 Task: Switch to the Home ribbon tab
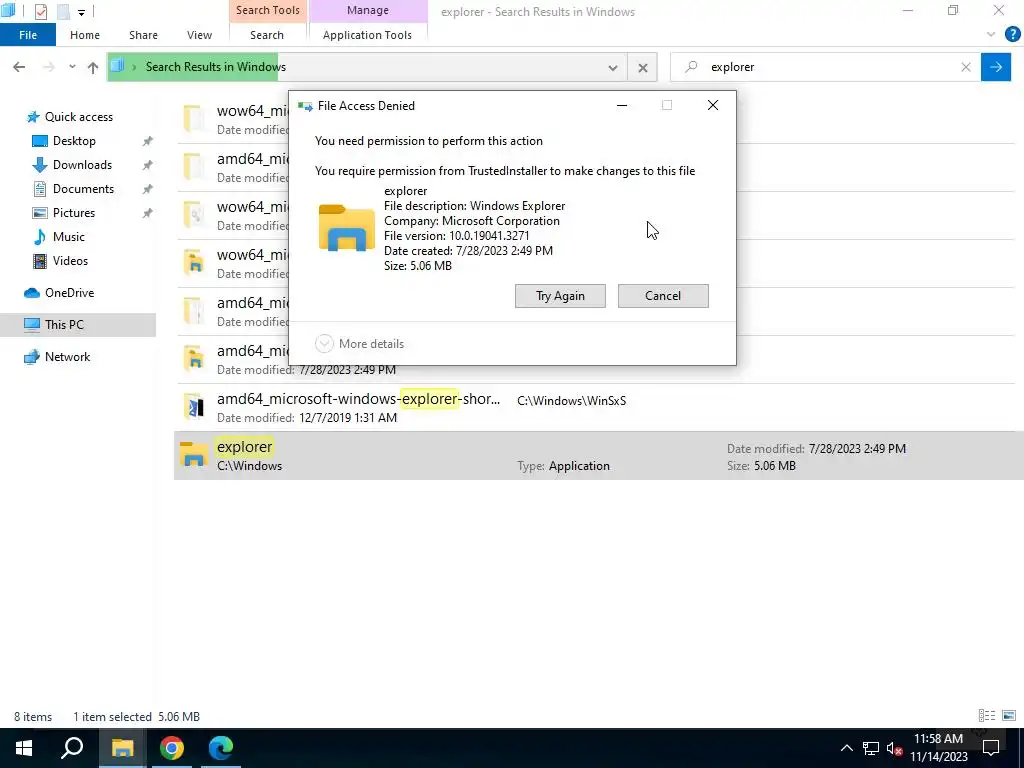(85, 35)
